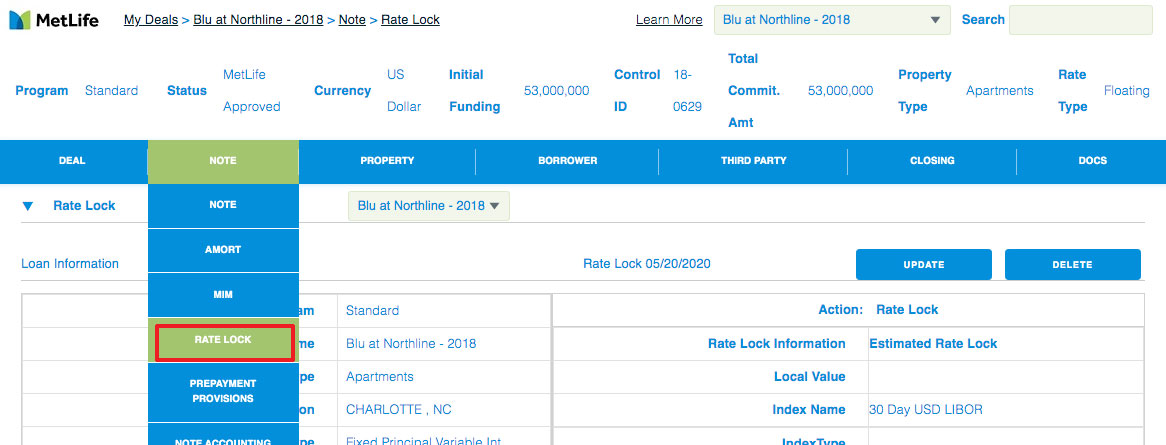
Task: Open the DOCS tab
Action: [1092, 161]
